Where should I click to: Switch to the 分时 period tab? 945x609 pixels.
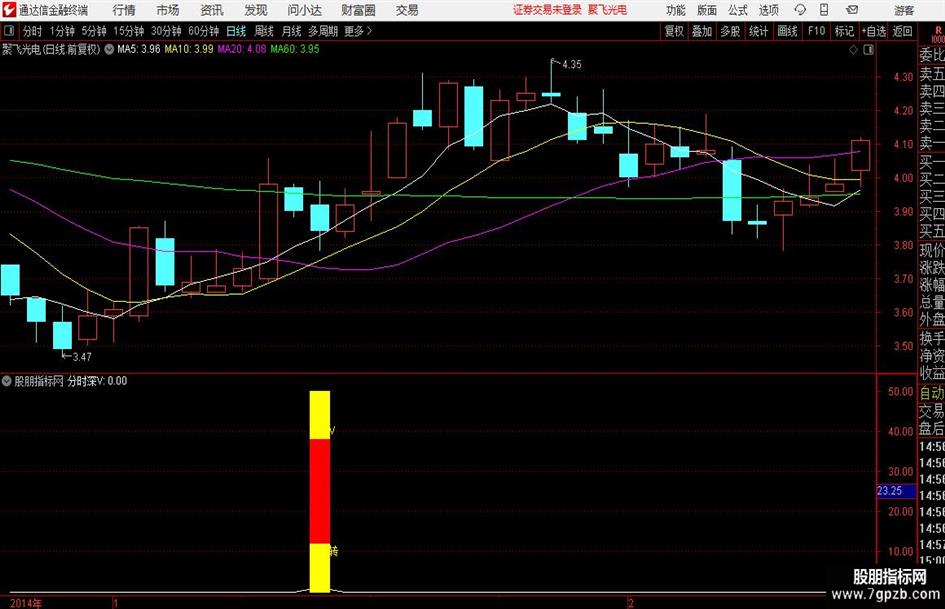click(x=32, y=31)
